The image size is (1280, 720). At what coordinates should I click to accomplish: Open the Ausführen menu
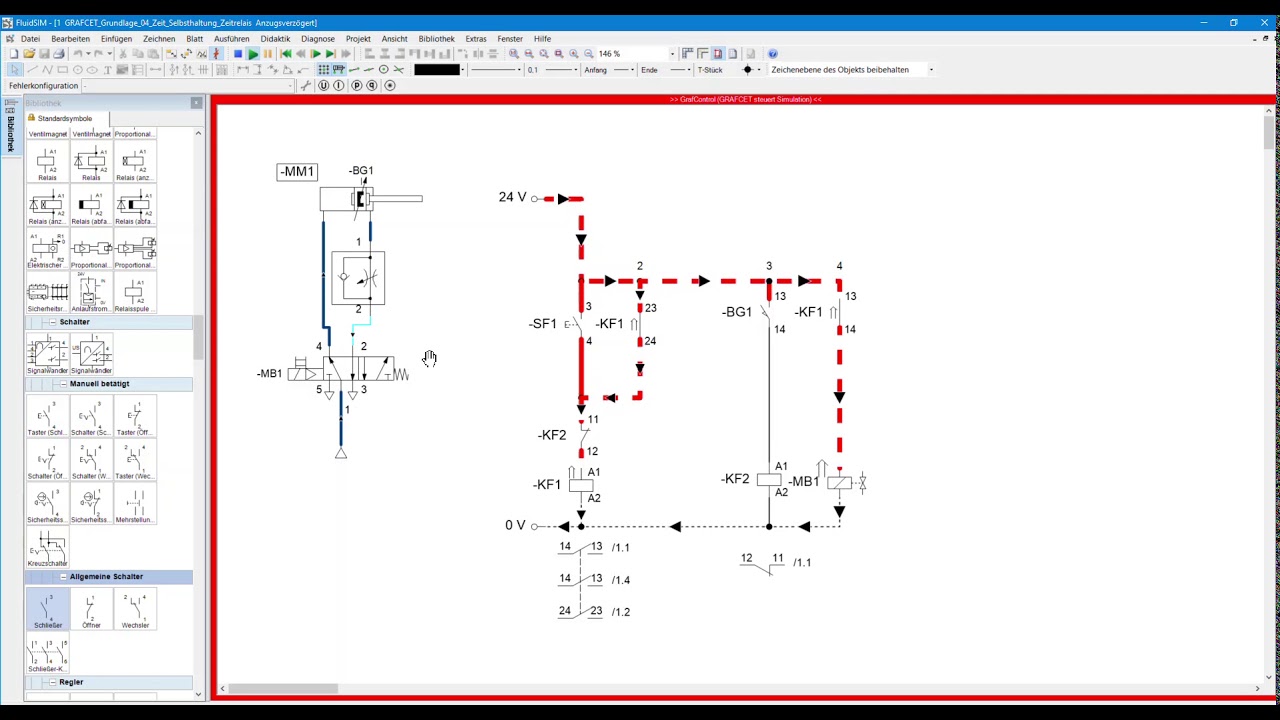[231, 39]
